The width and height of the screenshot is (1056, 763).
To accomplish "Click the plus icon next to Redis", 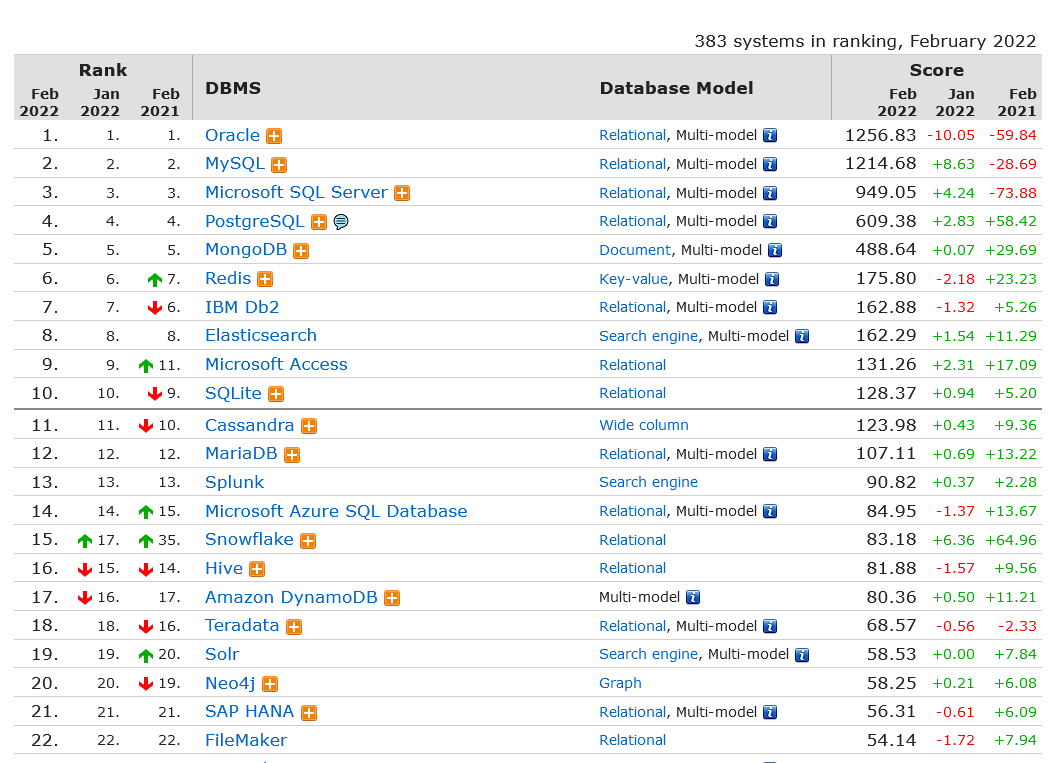I will click(265, 279).
